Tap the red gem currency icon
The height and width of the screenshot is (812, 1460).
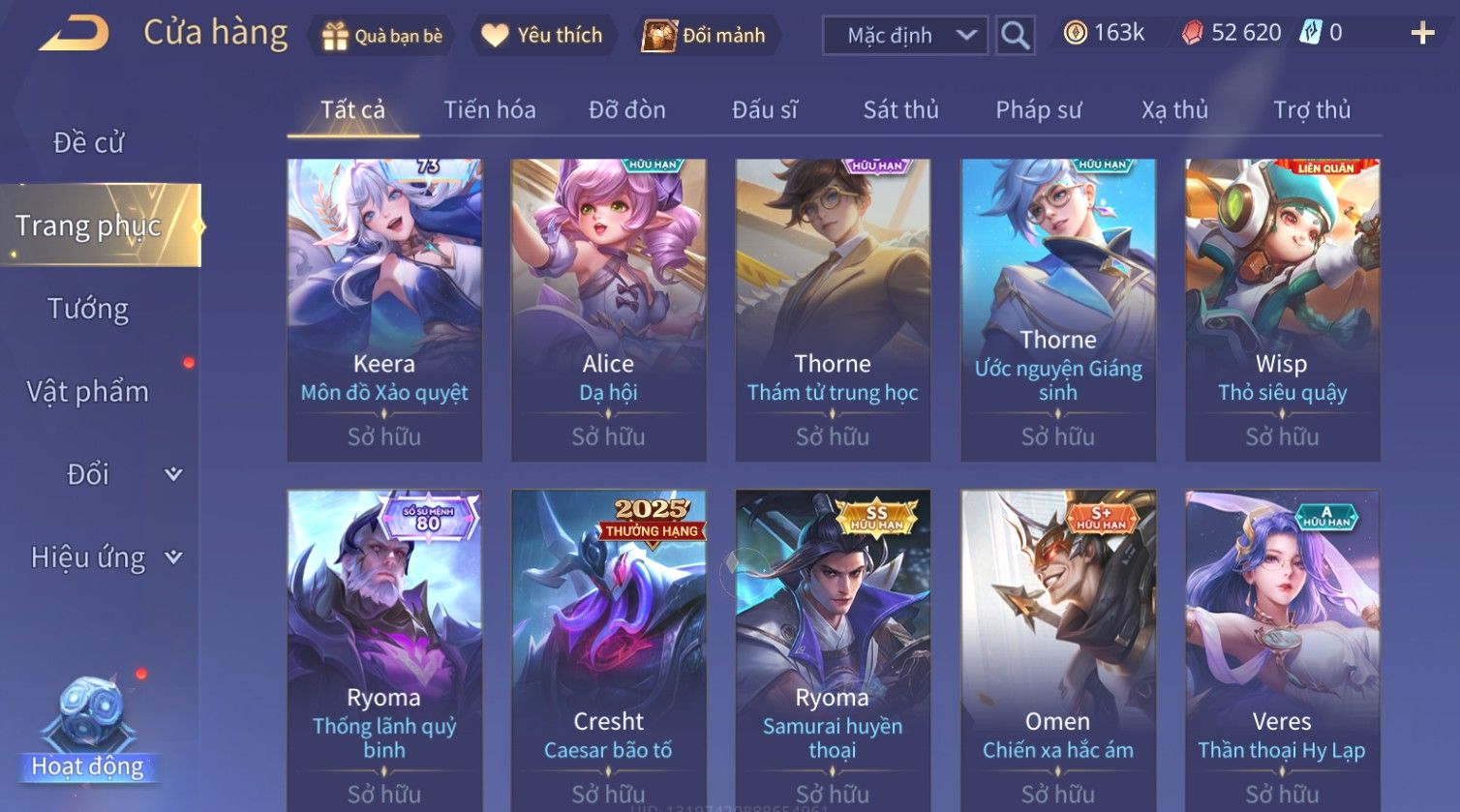coord(1192,33)
